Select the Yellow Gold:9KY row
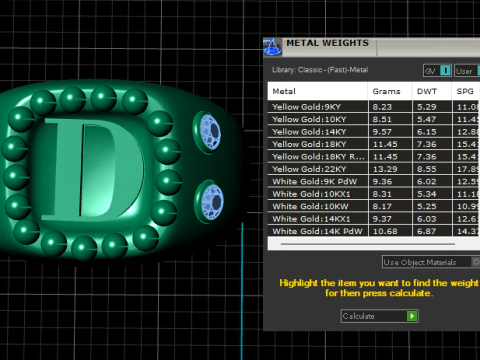 click(x=374, y=107)
